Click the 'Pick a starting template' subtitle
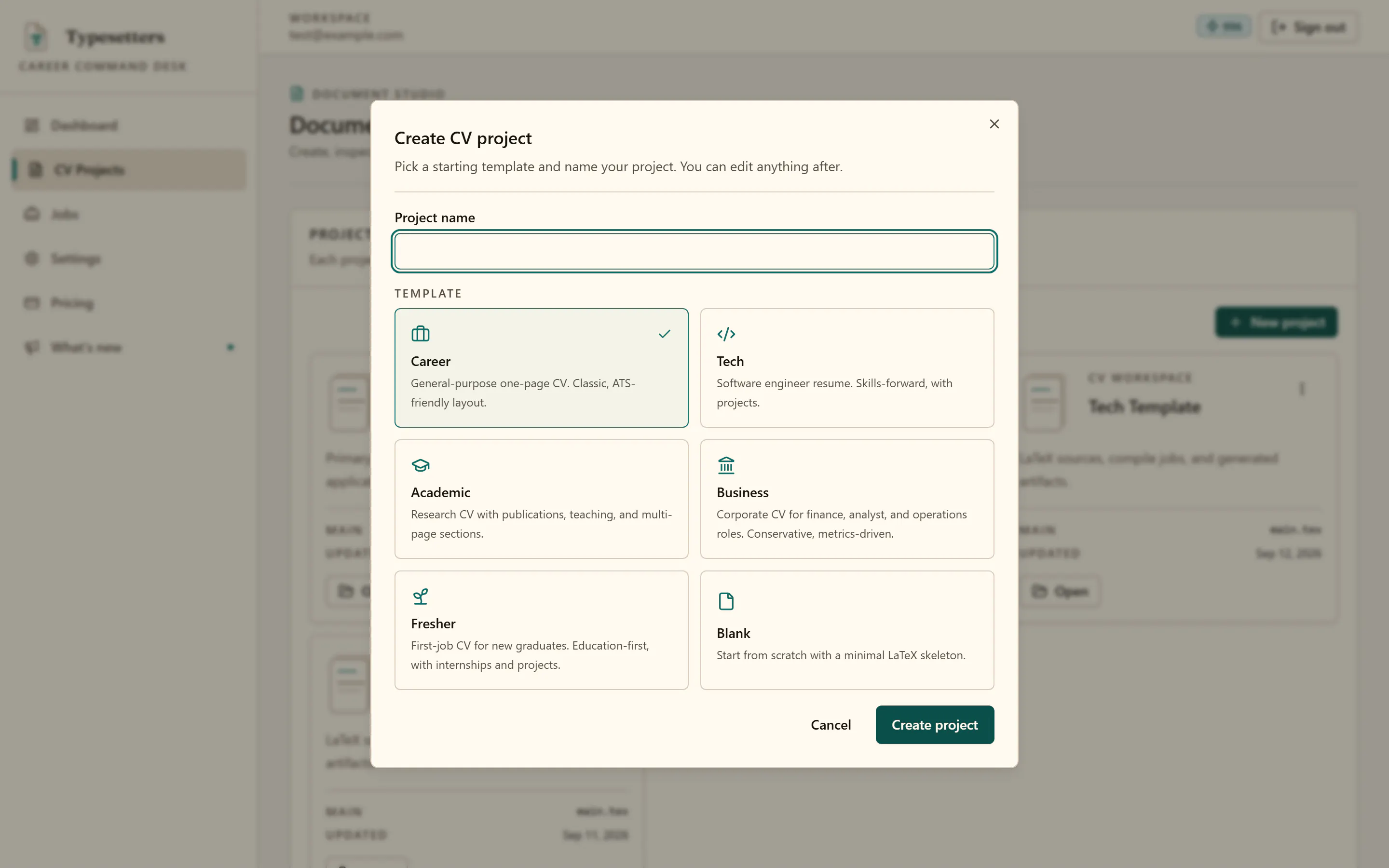1389x868 pixels. [618, 166]
